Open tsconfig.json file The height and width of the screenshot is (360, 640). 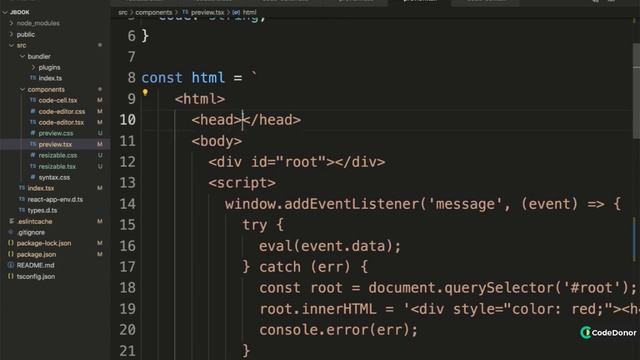36,276
